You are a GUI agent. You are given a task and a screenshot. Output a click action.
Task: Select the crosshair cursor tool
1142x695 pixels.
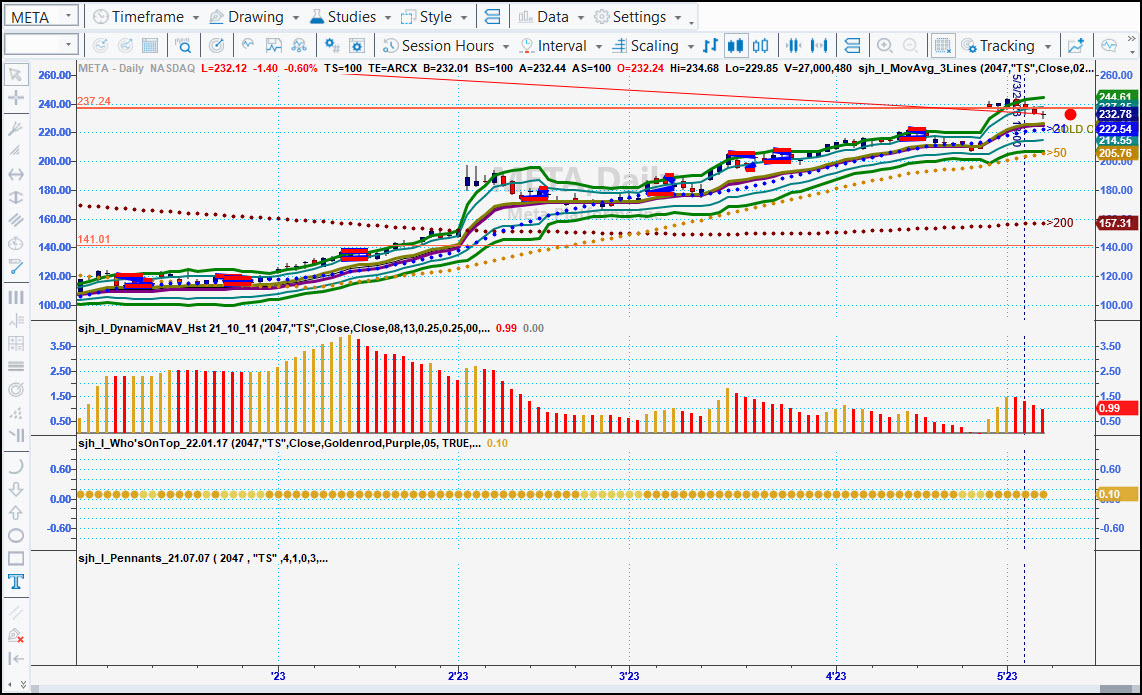click(x=15, y=98)
